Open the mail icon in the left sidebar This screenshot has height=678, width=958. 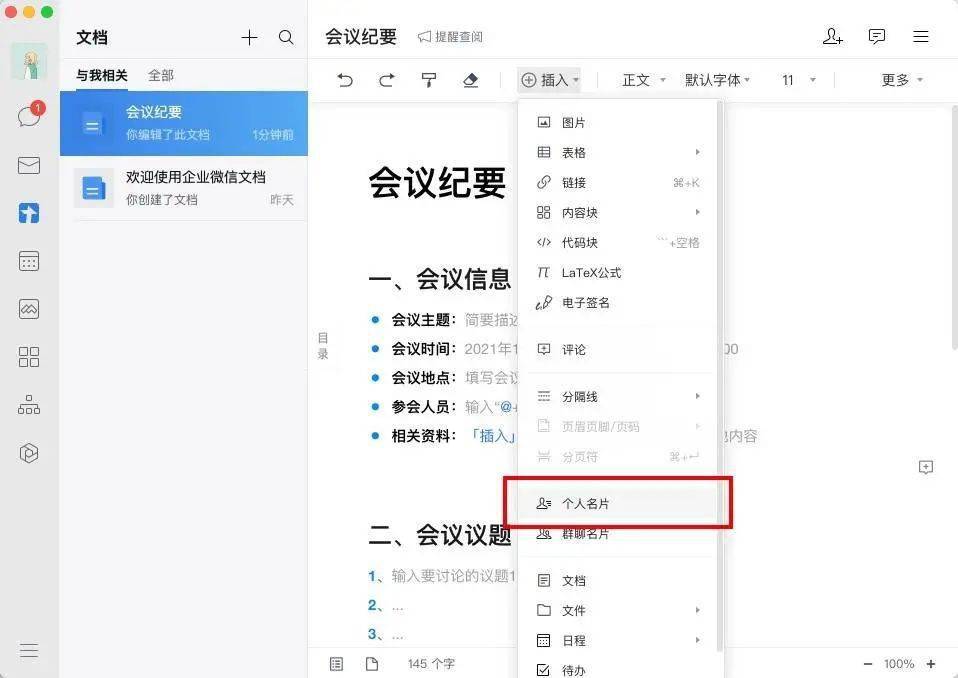coord(28,165)
